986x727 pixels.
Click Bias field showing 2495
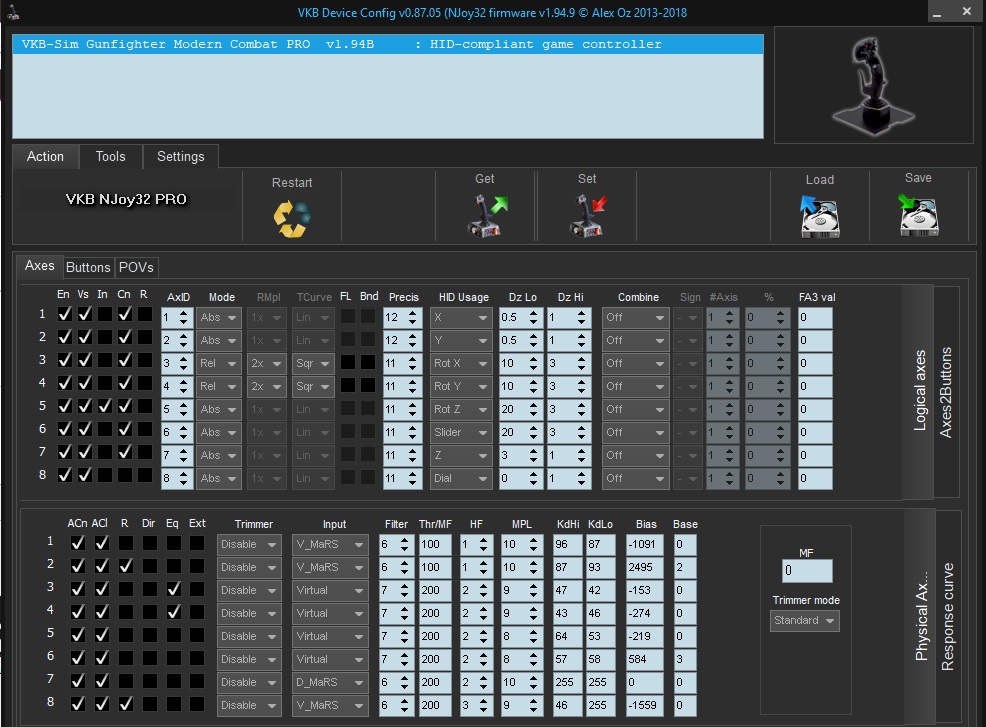(645, 567)
